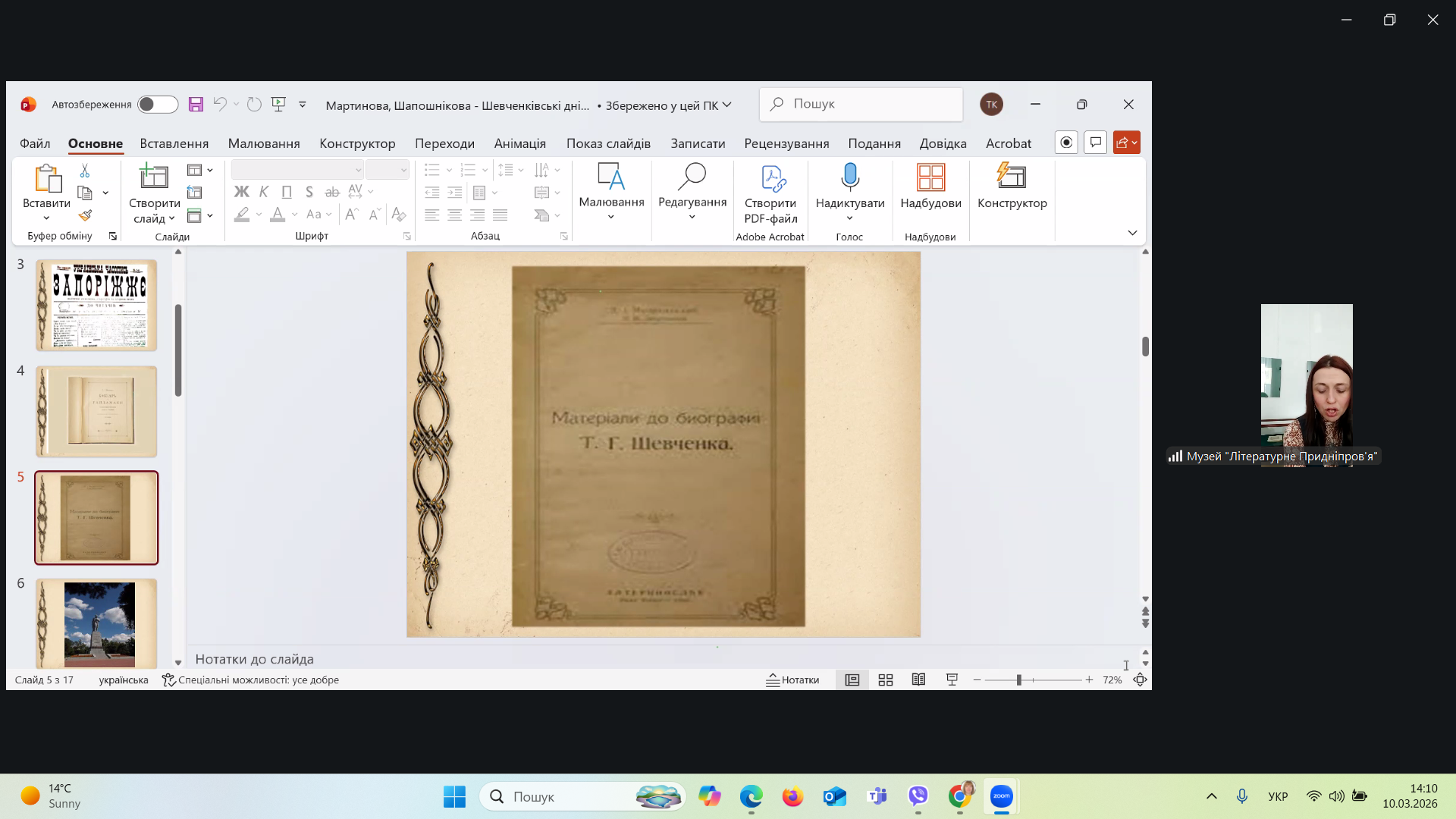The image size is (1456, 819).
Task: Click the Undo arrow icon
Action: click(220, 104)
